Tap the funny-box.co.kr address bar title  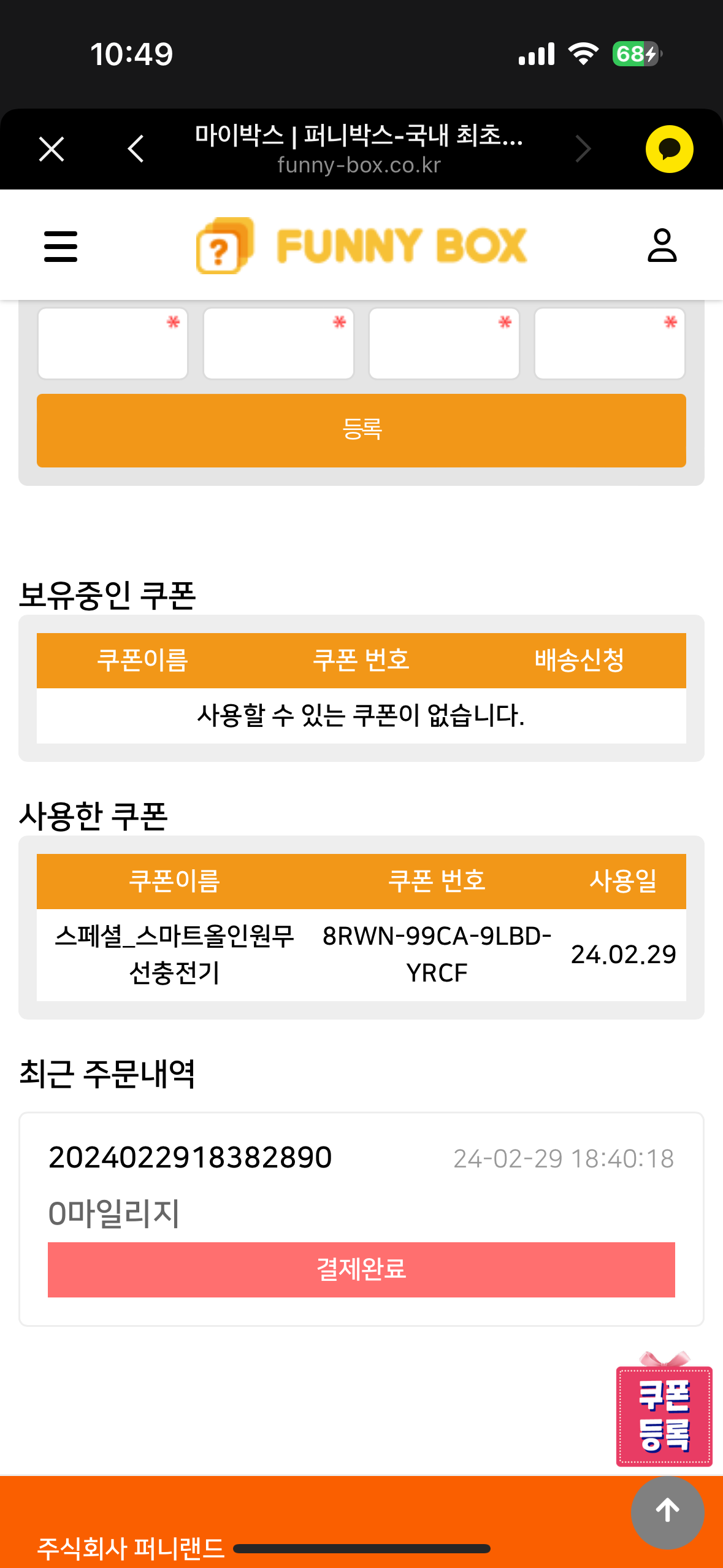pyautogui.click(x=359, y=149)
